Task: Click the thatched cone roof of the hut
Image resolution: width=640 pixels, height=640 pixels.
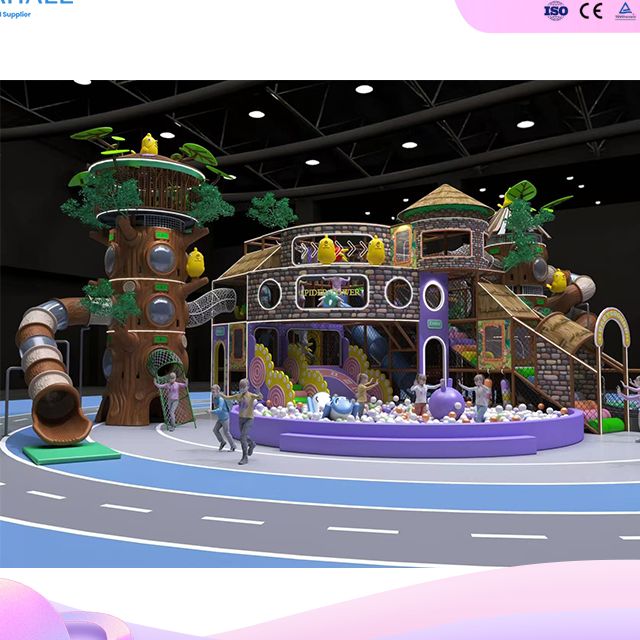Action: coord(446,203)
